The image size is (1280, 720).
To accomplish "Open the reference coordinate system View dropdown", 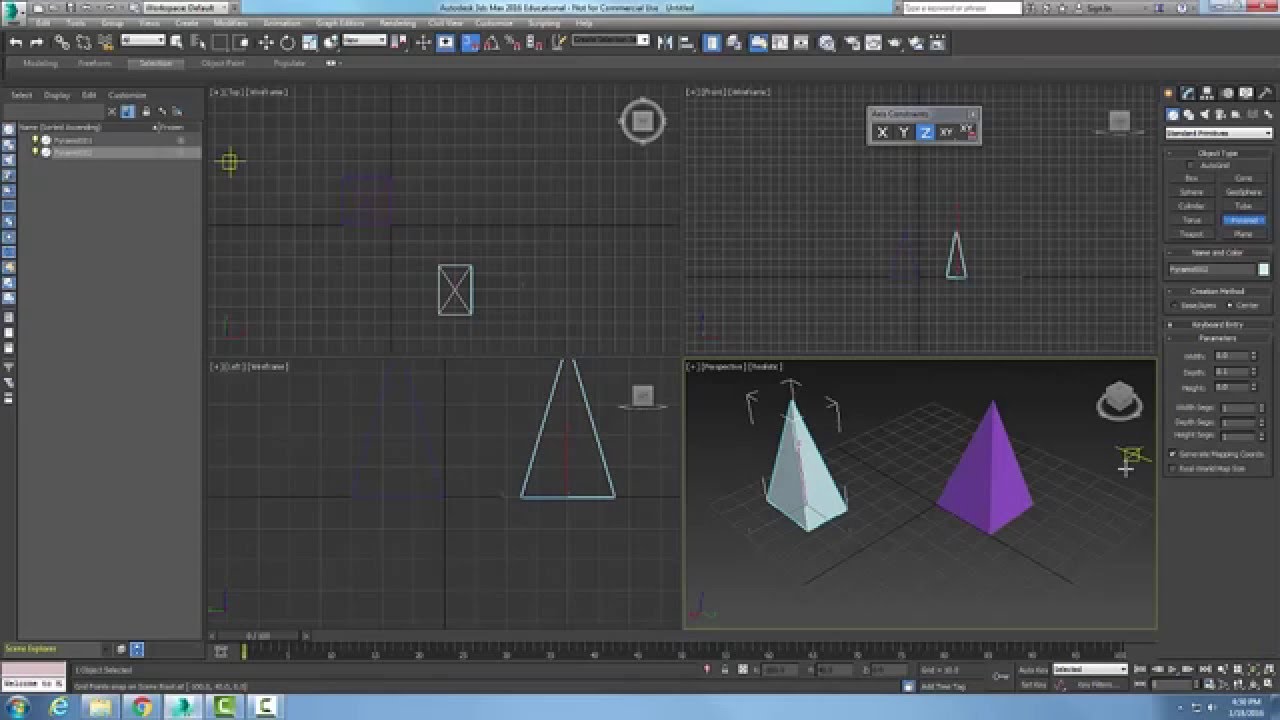I will (x=365, y=41).
